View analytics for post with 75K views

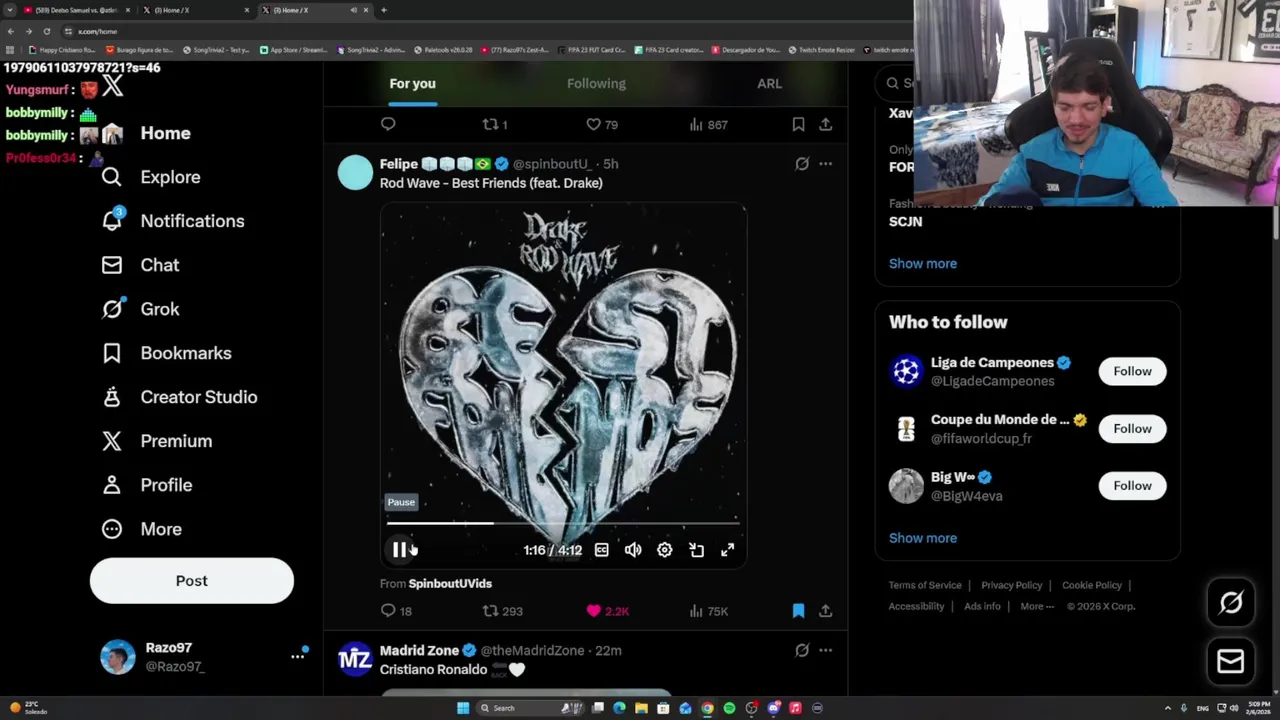708,611
